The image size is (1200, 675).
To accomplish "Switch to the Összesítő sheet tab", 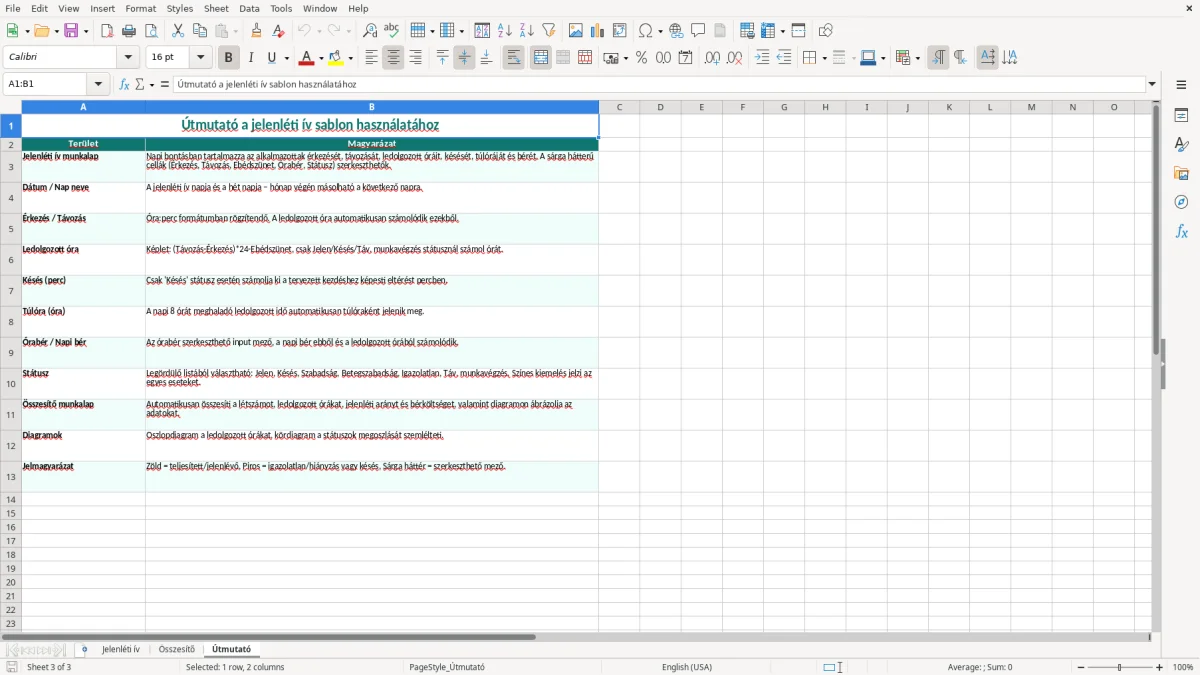I will [x=177, y=649].
